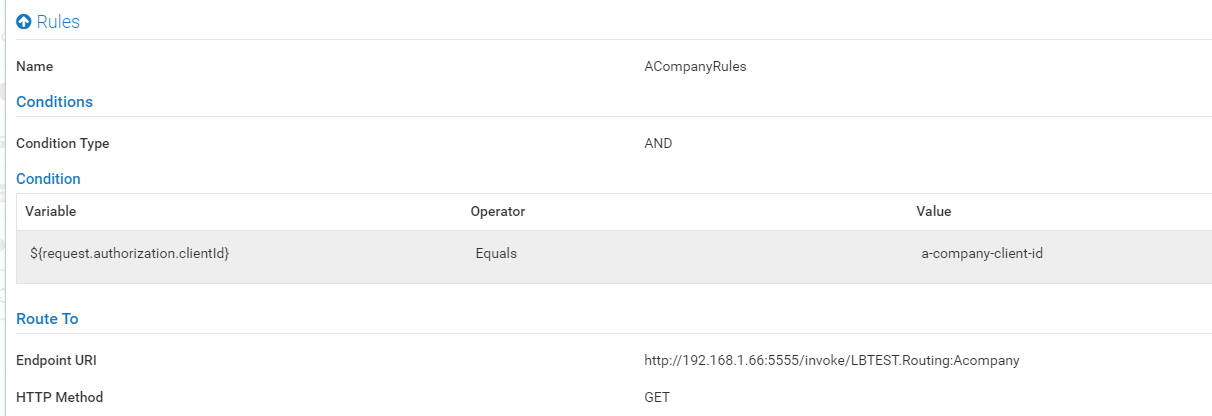The image size is (1212, 416).
Task: Select the a-company-client-id value cell
Action: 982,254
